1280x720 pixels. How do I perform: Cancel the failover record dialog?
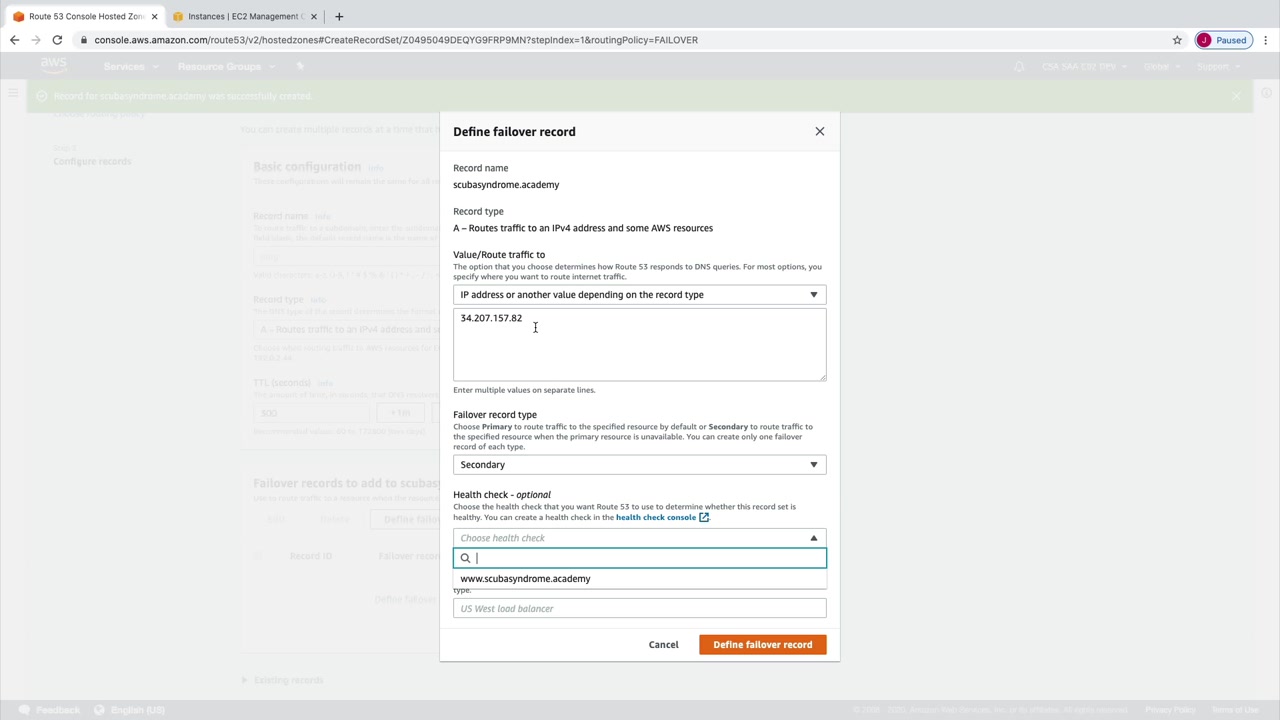coord(663,645)
